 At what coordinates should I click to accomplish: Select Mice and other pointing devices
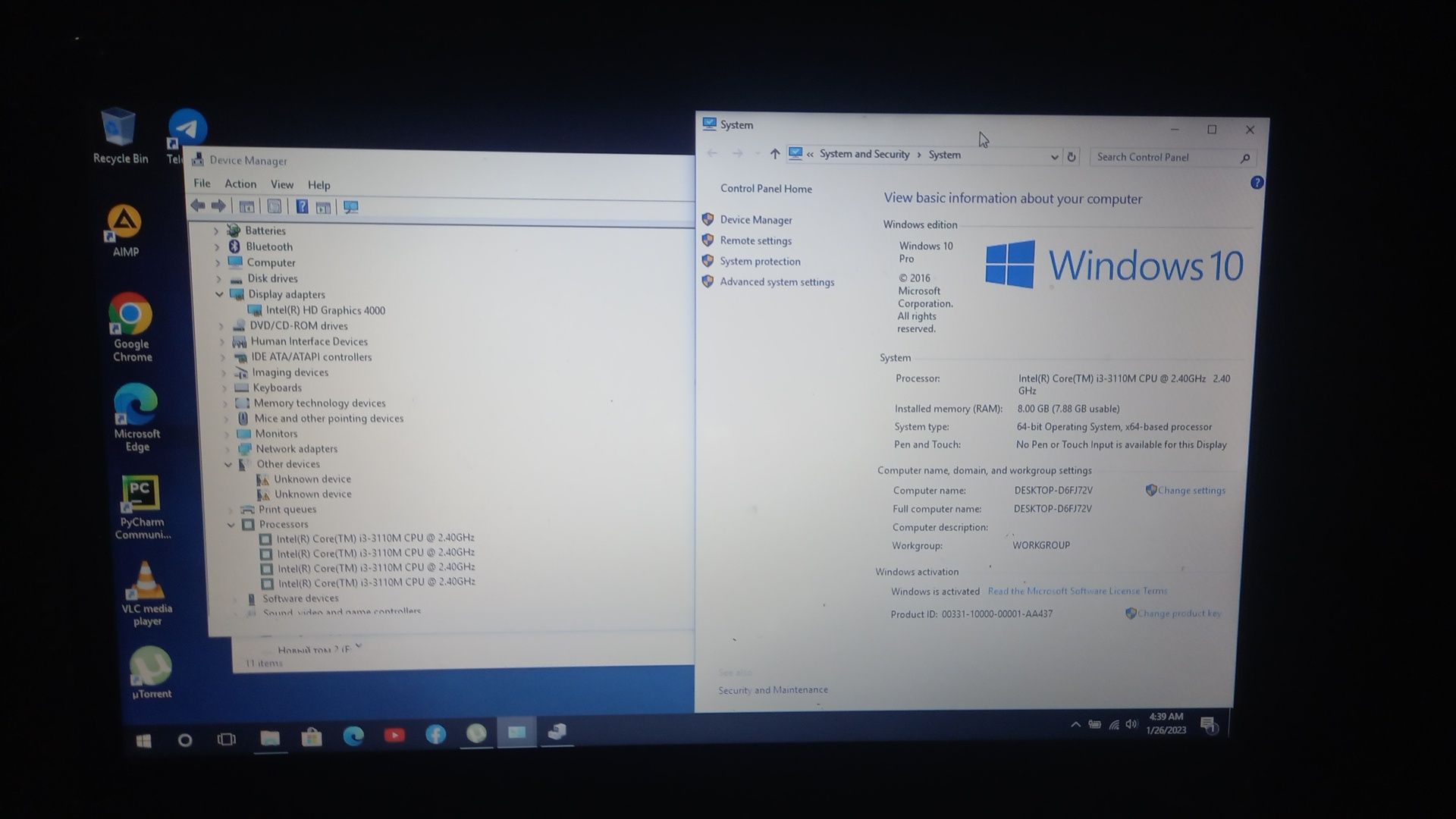328,419
